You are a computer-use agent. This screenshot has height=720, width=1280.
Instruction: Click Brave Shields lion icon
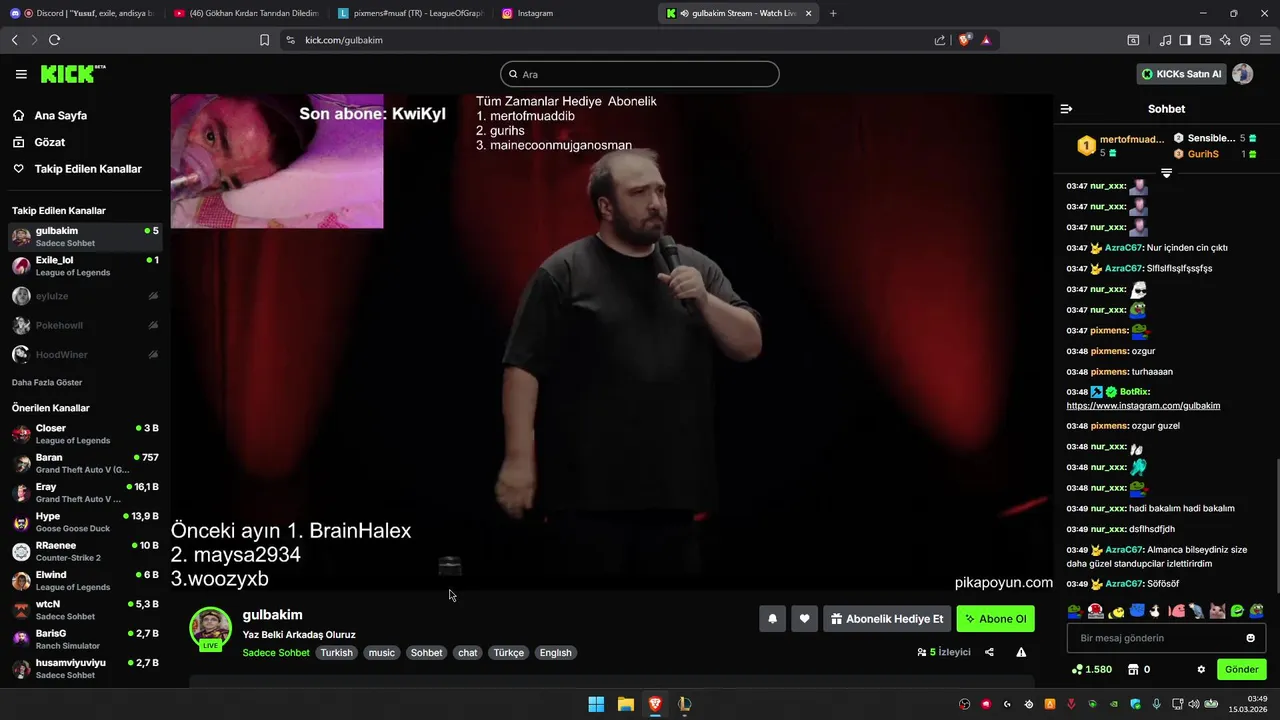tap(965, 40)
